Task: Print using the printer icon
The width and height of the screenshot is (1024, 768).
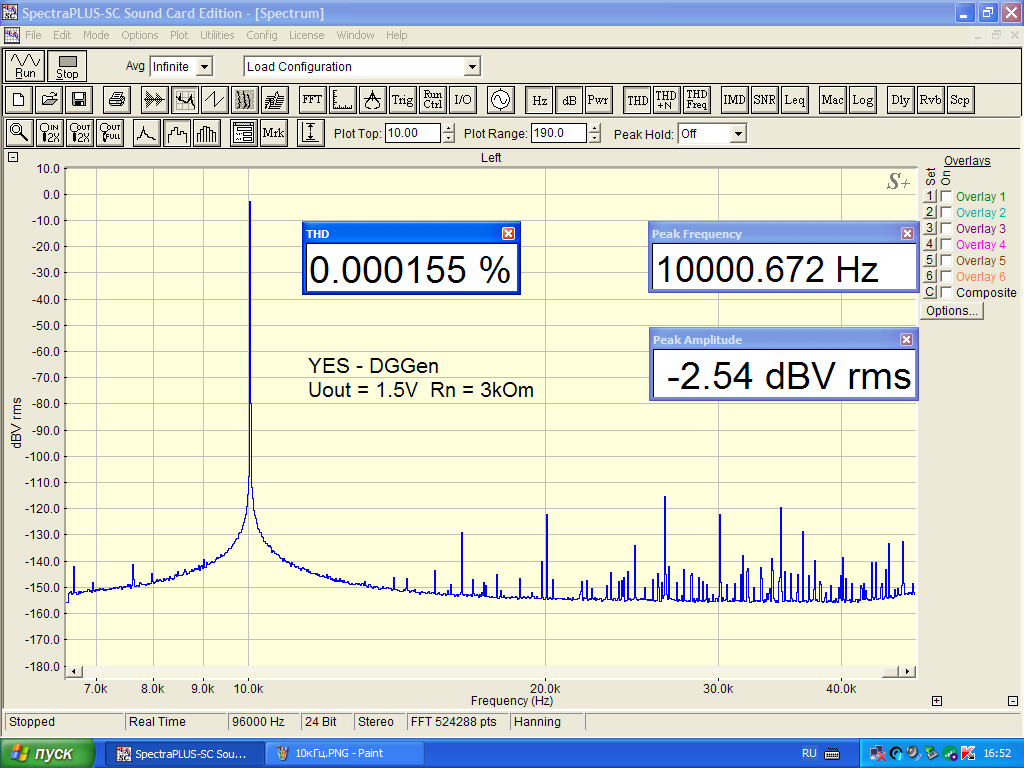Action: (x=116, y=100)
